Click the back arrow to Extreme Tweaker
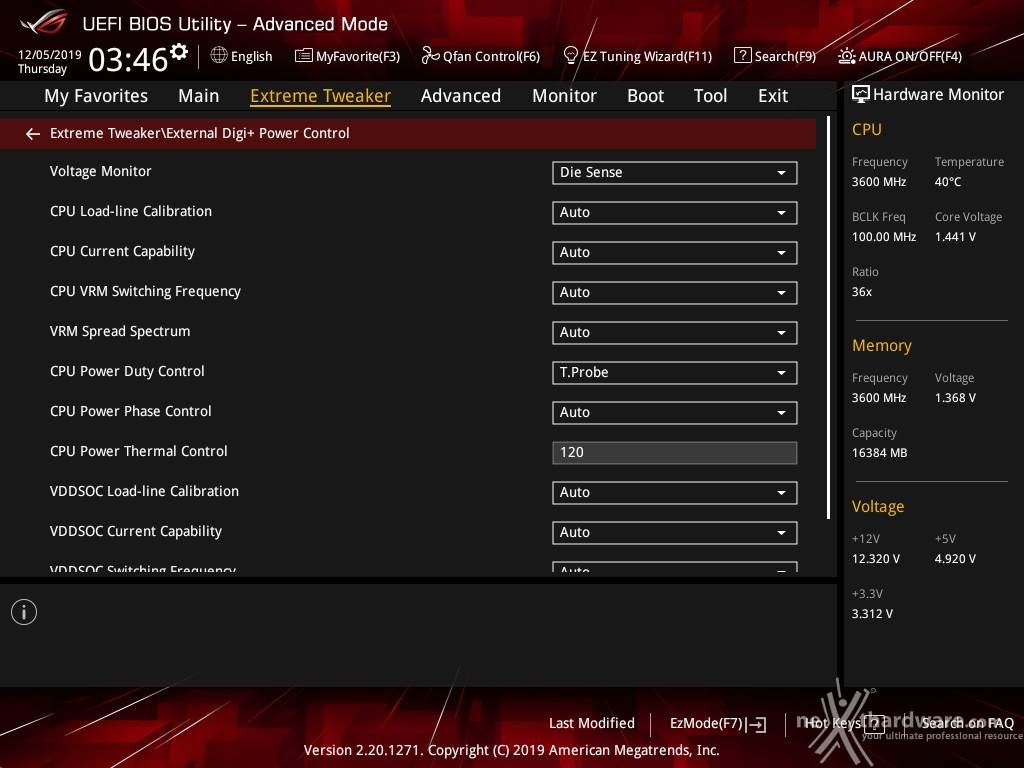 tap(33, 134)
